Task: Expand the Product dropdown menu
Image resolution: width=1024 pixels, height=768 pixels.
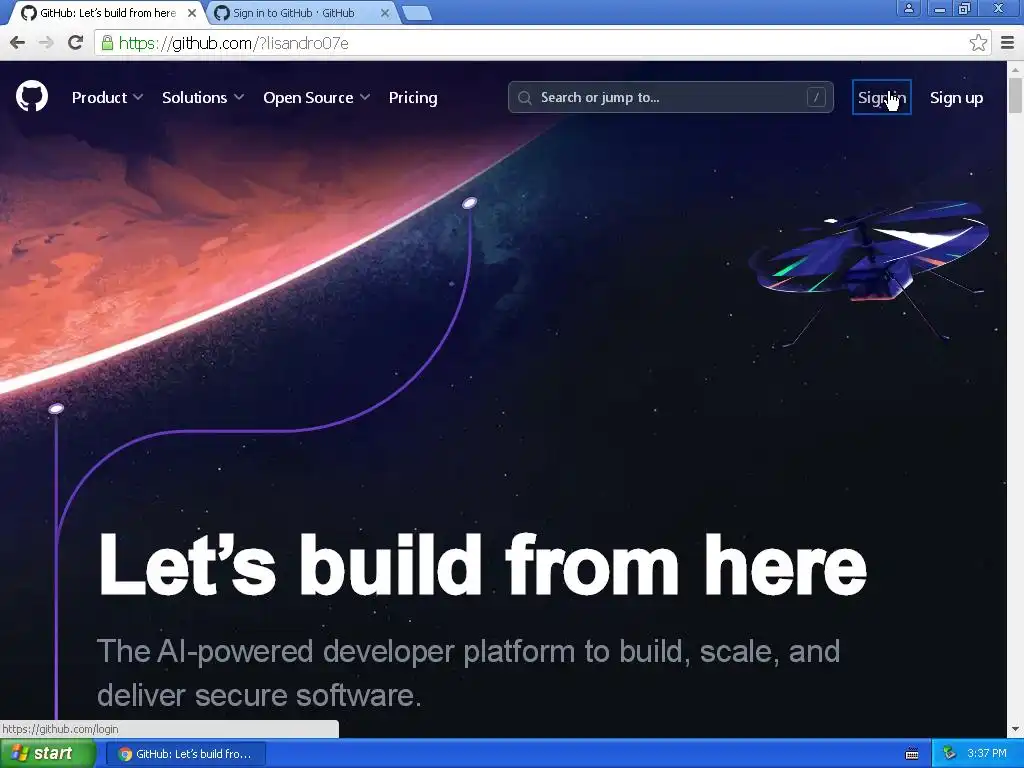Action: coord(107,97)
